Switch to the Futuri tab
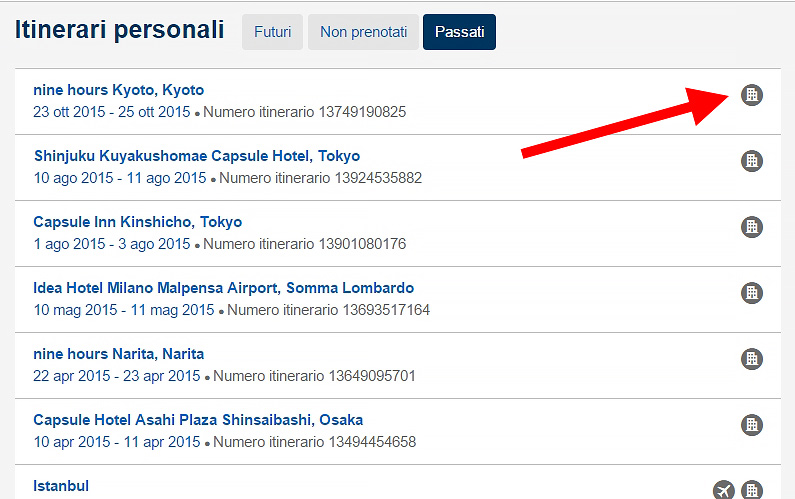 click(x=272, y=32)
